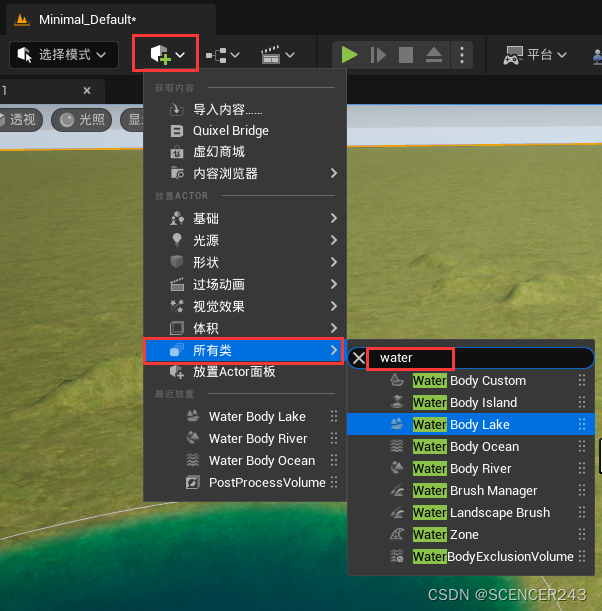Click drag handle of recent PostProcessVolume
This screenshot has height=611, width=602.
(334, 482)
